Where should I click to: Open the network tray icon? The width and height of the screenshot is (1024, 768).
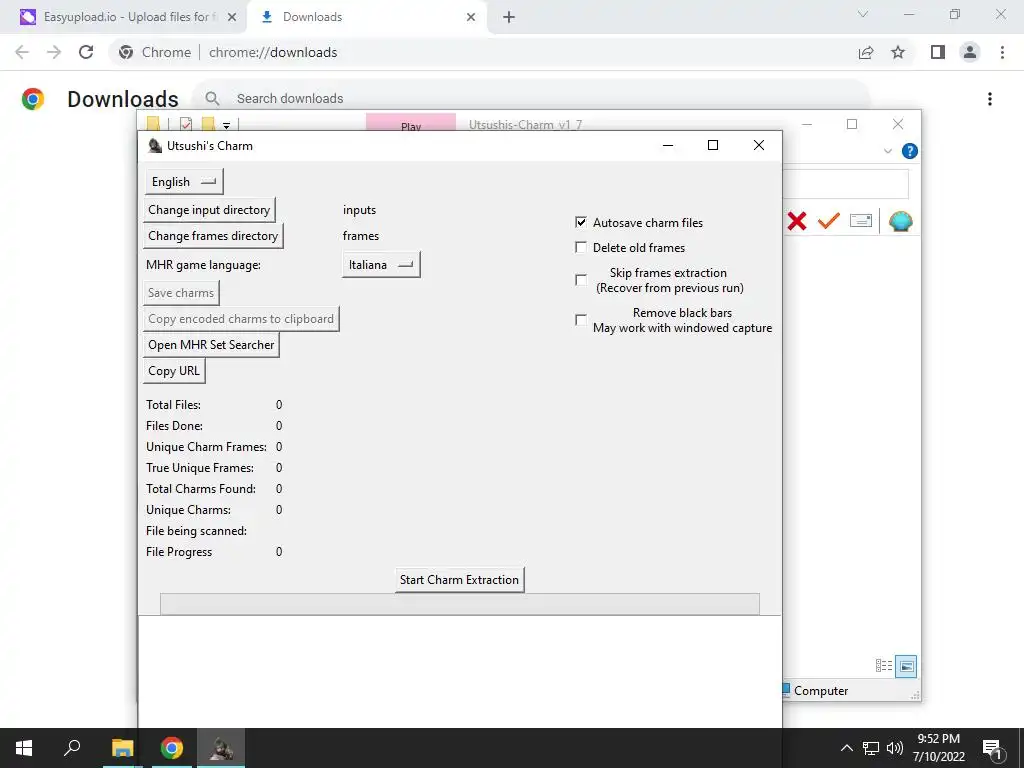(x=871, y=748)
